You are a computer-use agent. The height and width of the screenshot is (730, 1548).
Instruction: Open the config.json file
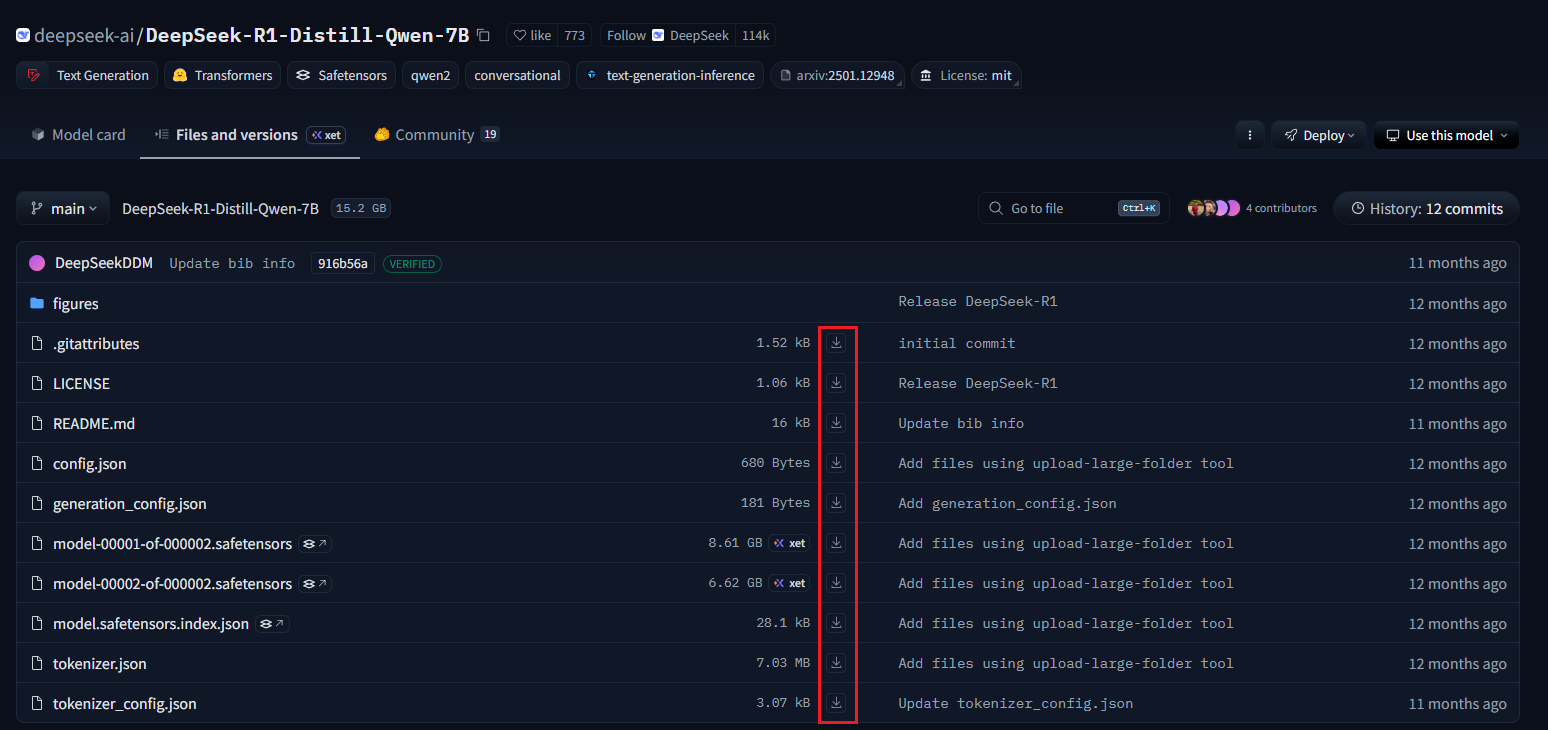point(90,463)
